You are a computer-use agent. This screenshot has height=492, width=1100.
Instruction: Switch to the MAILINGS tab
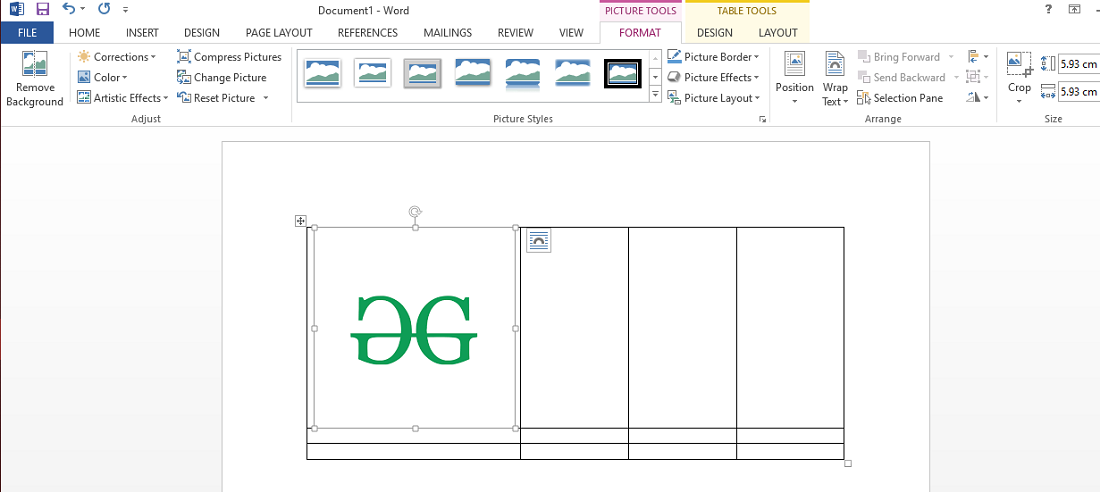click(x=448, y=32)
